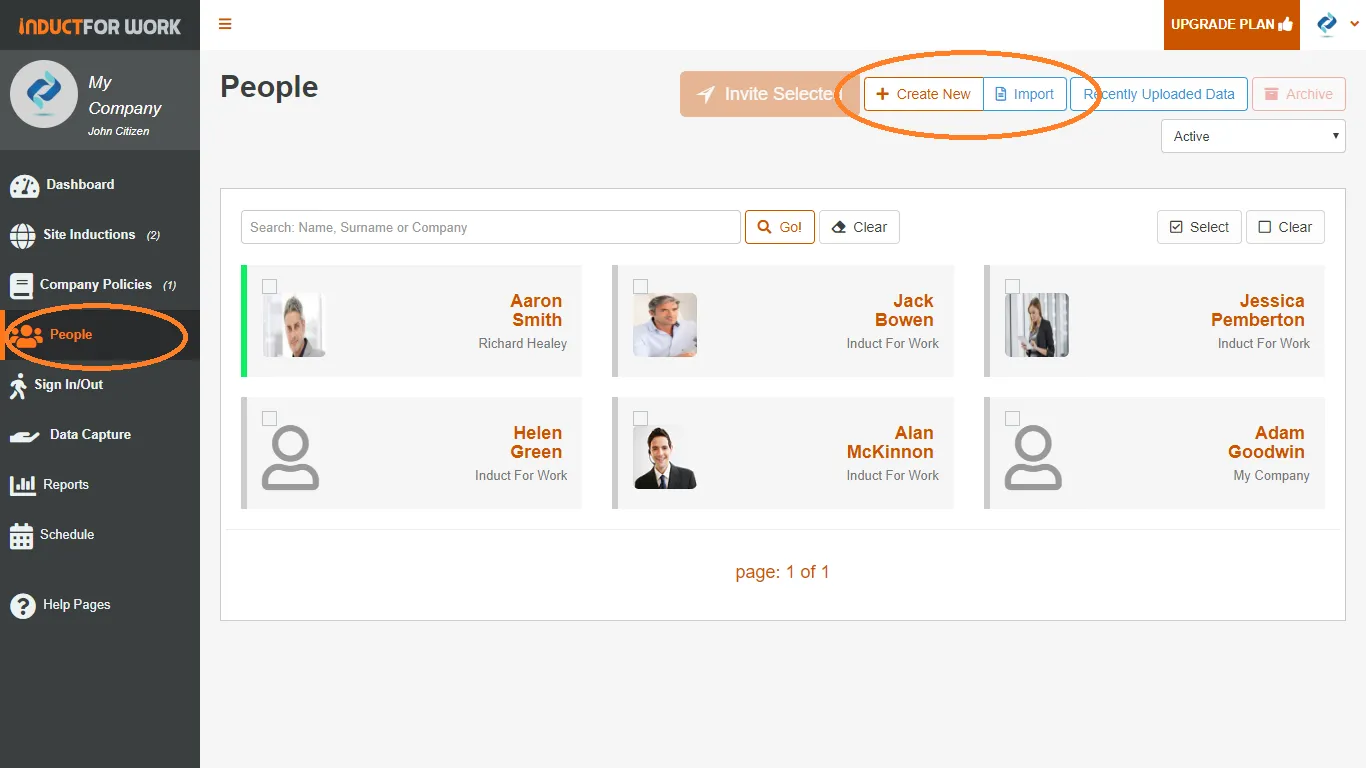Click the Archive button
Image resolution: width=1366 pixels, height=768 pixels.
pos(1299,94)
